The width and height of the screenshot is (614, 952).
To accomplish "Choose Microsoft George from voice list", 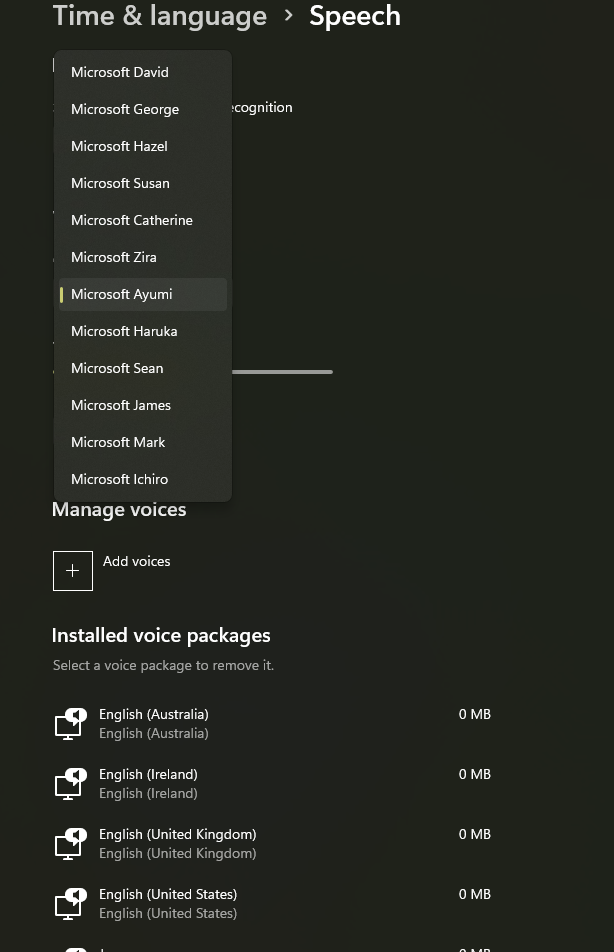I will (x=143, y=109).
